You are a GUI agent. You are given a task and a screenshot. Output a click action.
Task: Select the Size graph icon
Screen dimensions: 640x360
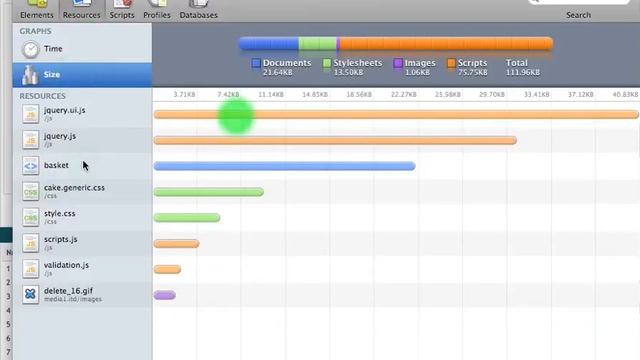30,75
